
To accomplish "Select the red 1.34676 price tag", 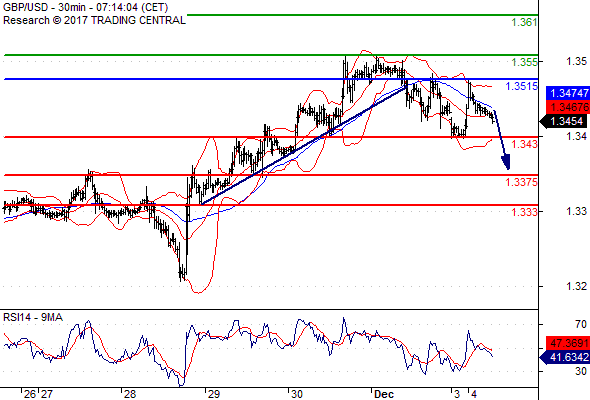I will point(567,107).
